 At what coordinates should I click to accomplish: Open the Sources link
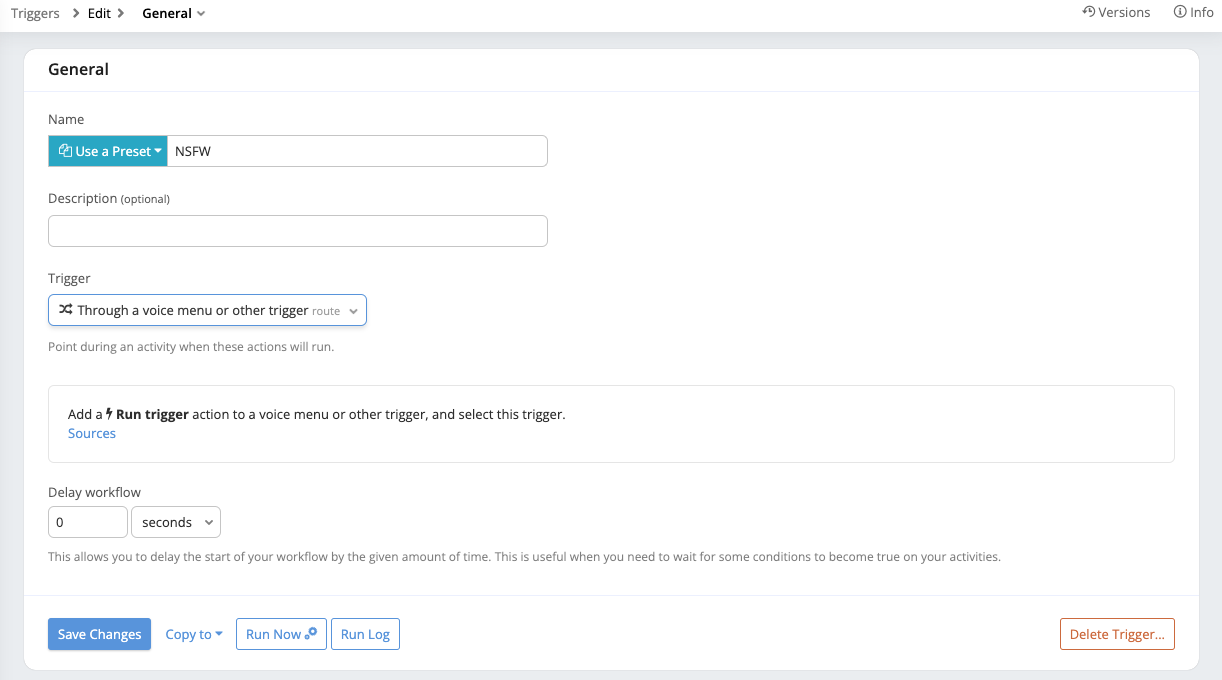tap(91, 433)
